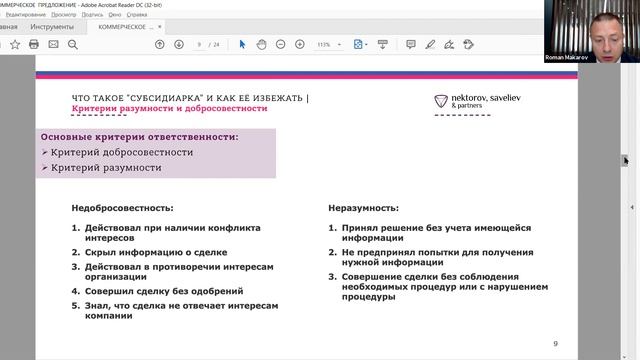Zoom in with the plus icon
The image size is (640, 360).
(300, 44)
